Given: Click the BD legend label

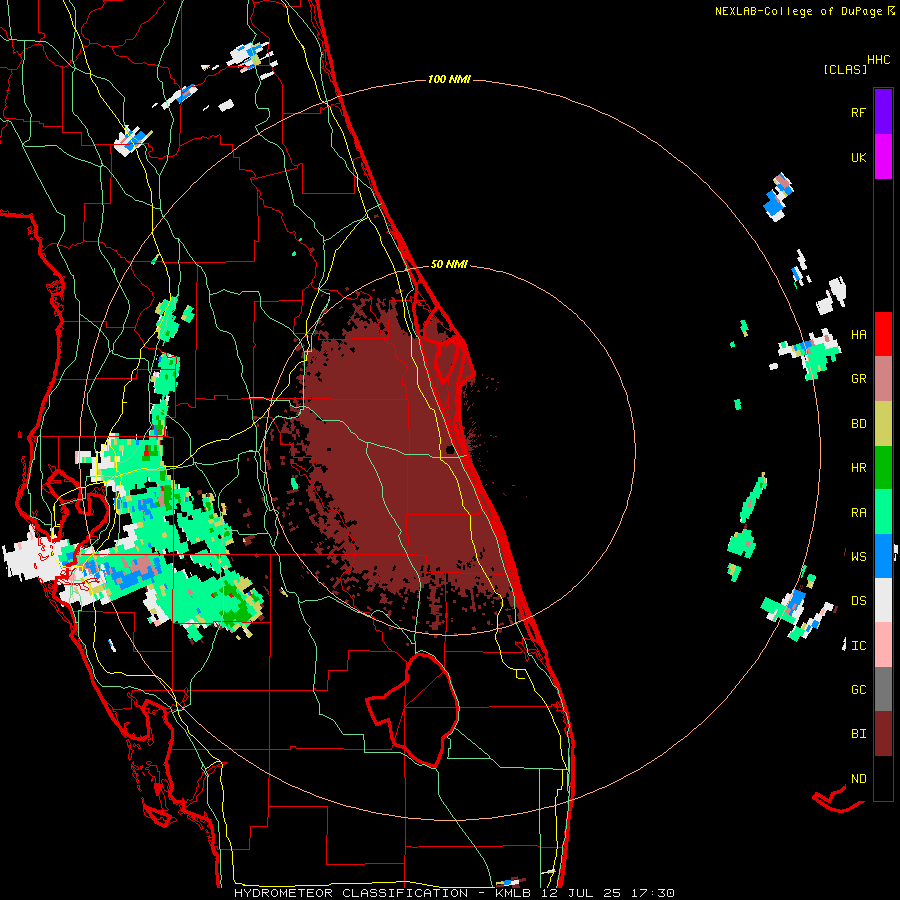Looking at the screenshot, I should pyautogui.click(x=859, y=424).
